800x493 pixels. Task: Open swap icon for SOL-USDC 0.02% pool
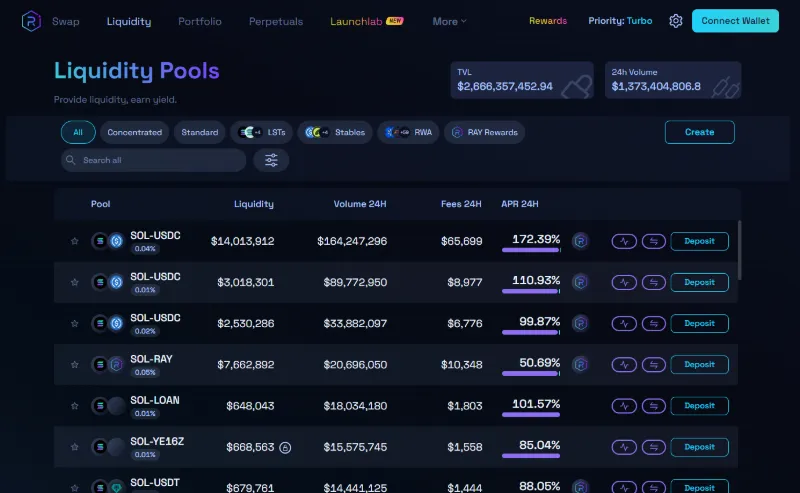pyautogui.click(x=654, y=324)
